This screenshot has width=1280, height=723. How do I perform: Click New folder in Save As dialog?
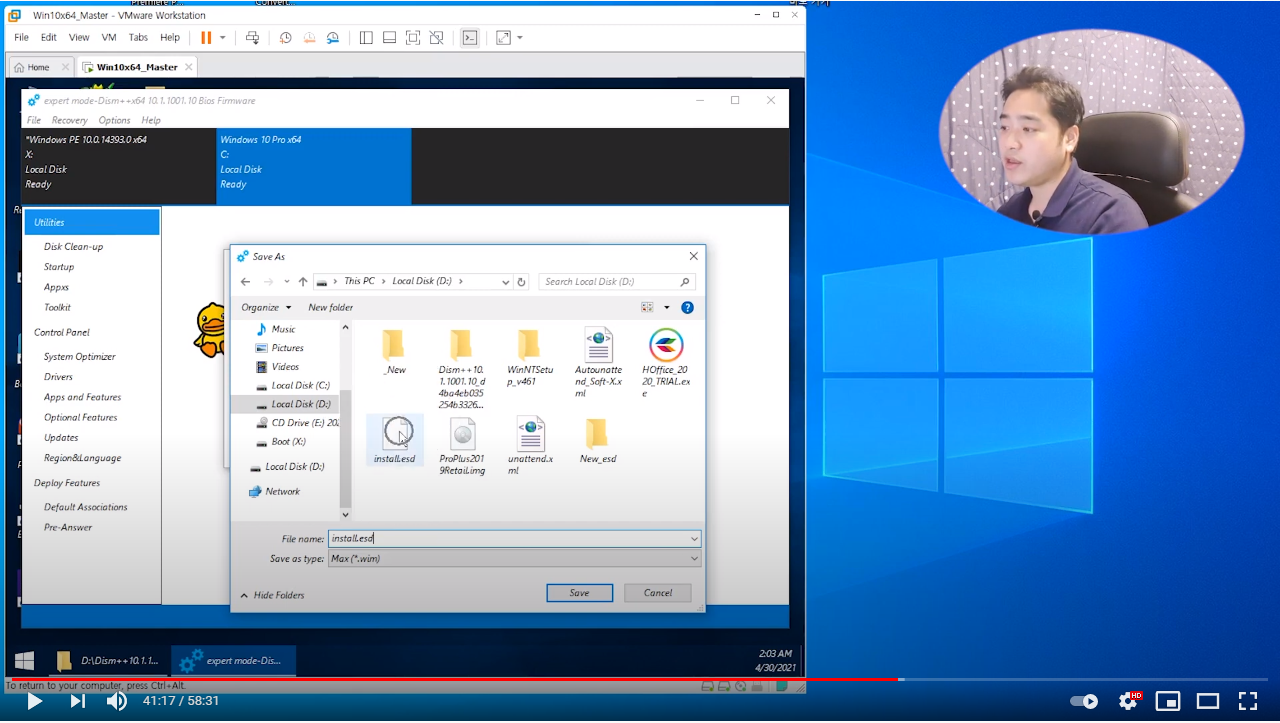(330, 307)
